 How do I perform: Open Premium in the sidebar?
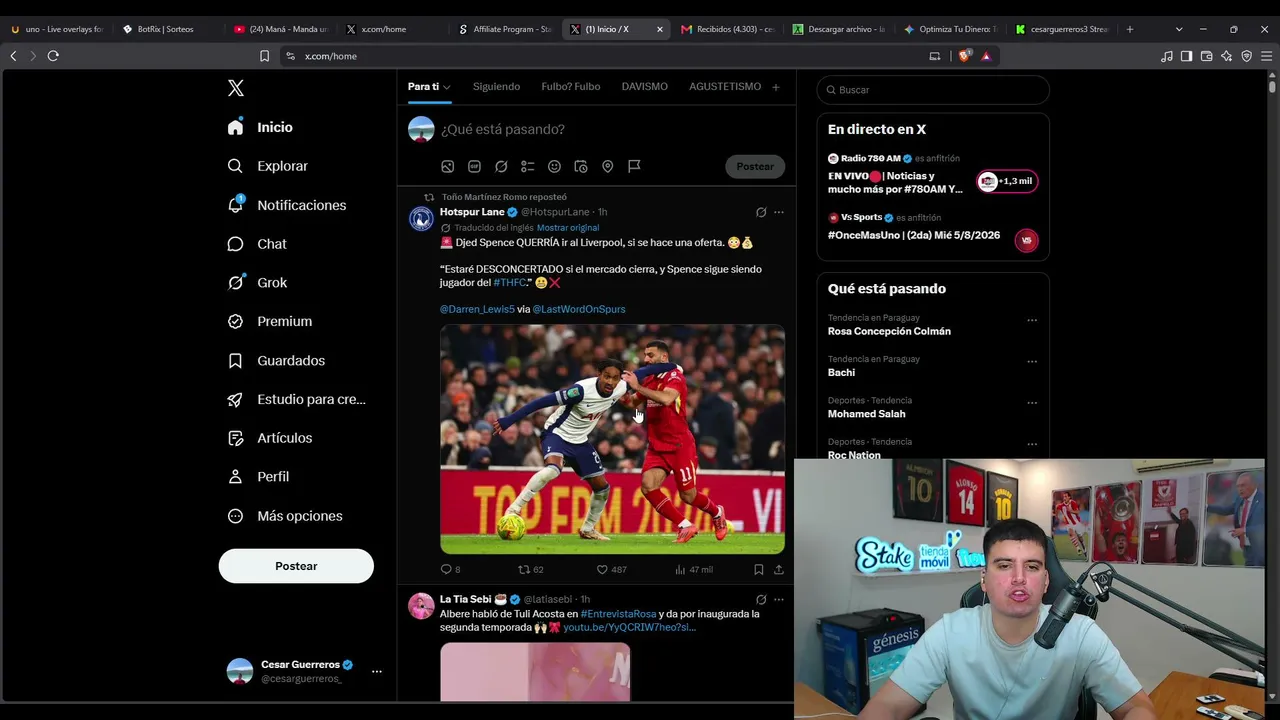click(x=269, y=321)
